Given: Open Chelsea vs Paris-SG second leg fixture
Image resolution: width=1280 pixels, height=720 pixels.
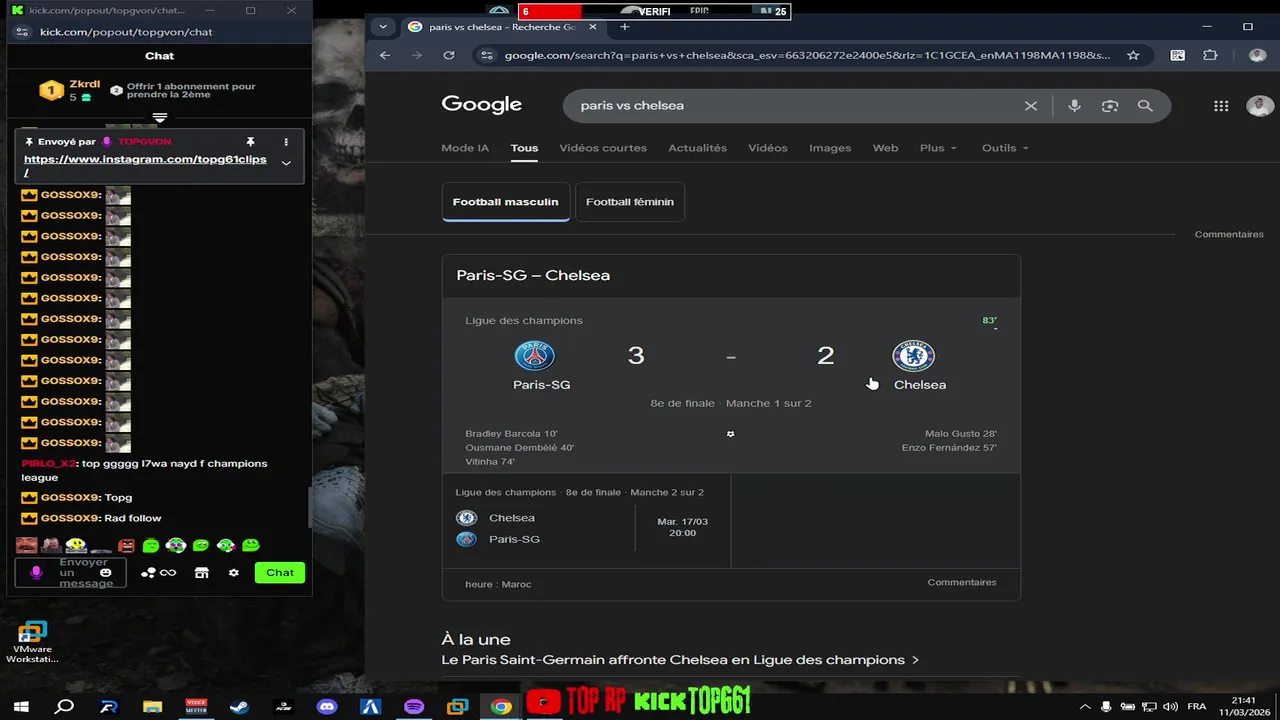Looking at the screenshot, I should coord(586,521).
